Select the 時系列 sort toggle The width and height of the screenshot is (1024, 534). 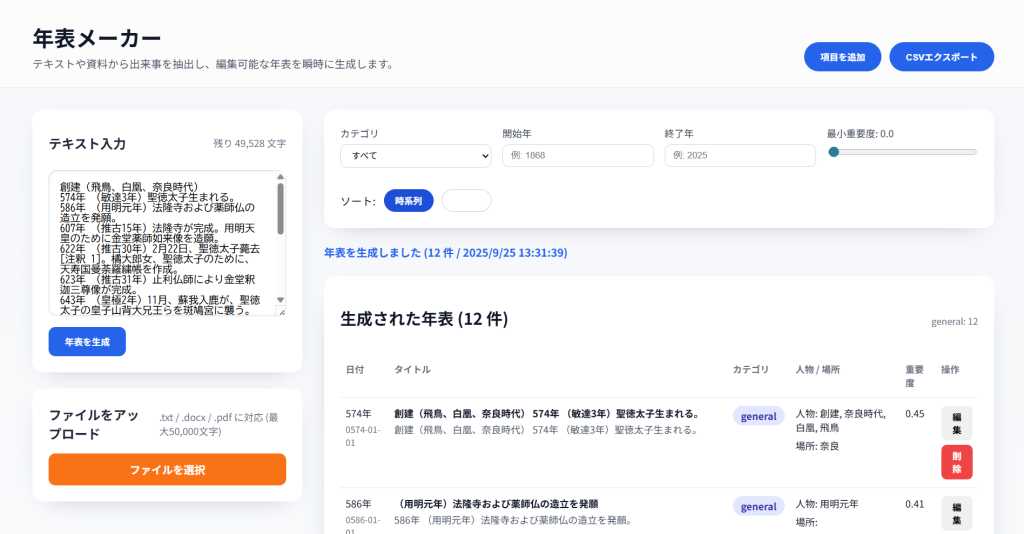click(408, 201)
